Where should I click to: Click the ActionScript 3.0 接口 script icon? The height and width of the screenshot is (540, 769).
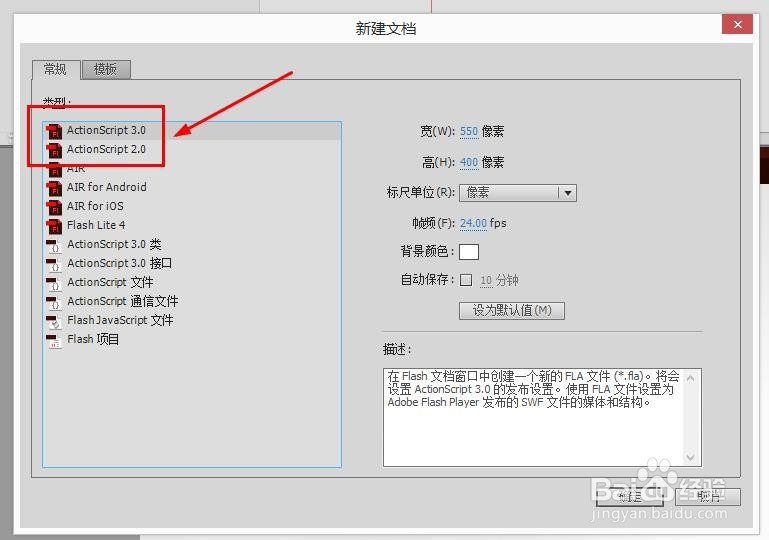point(53,264)
